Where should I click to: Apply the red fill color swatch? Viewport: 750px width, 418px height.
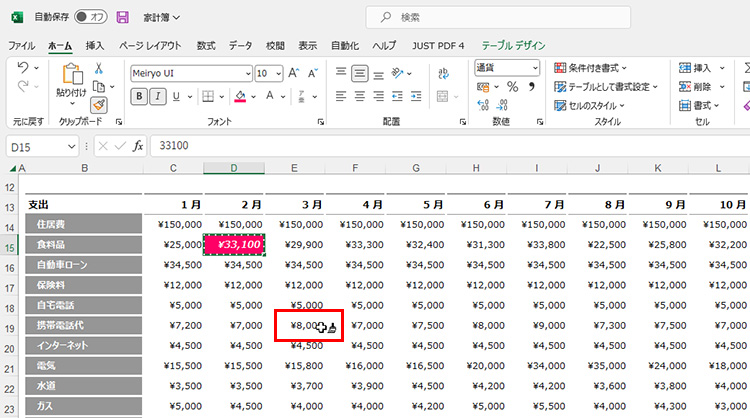tap(240, 97)
